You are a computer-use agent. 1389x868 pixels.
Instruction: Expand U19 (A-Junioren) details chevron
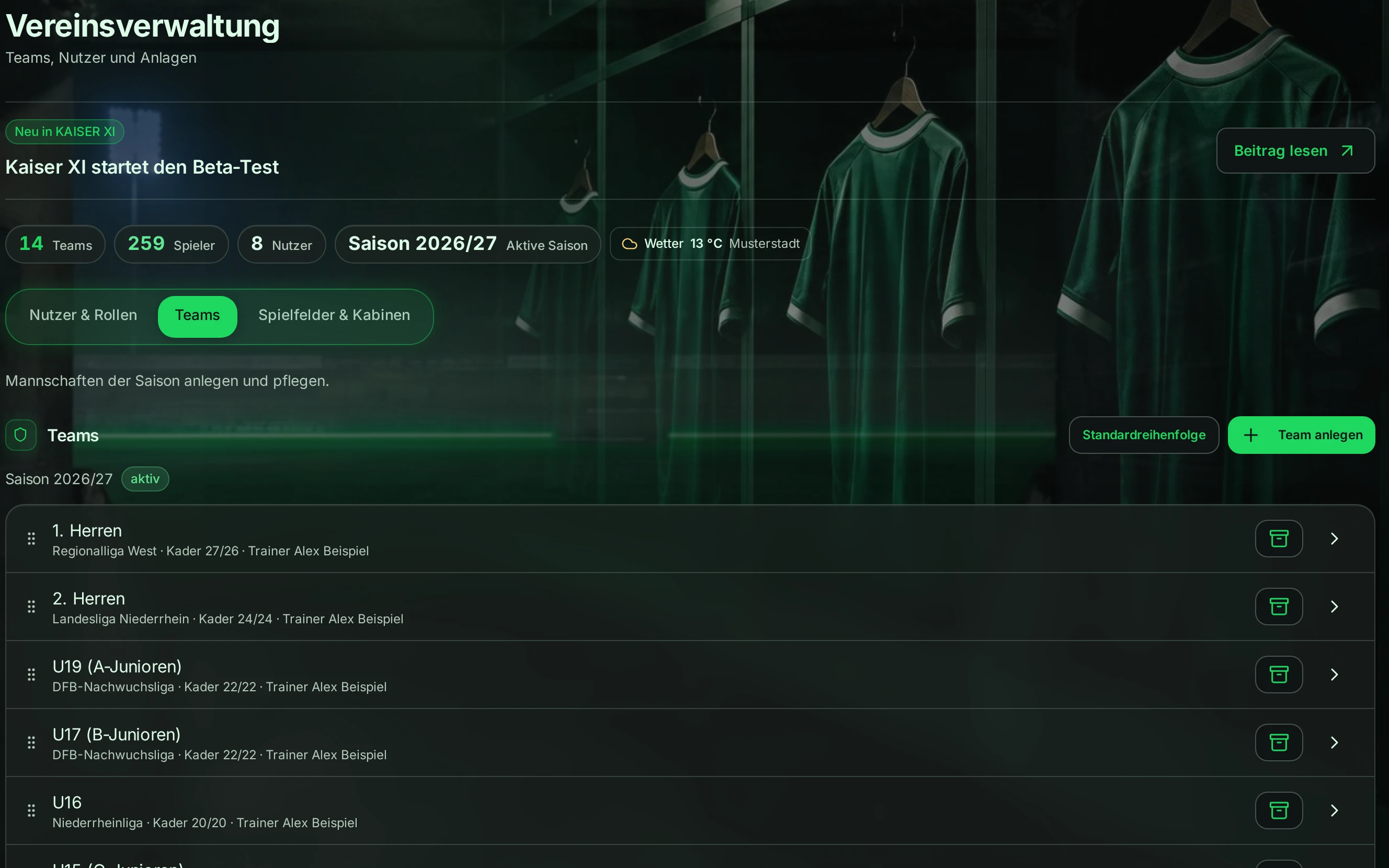click(1335, 675)
